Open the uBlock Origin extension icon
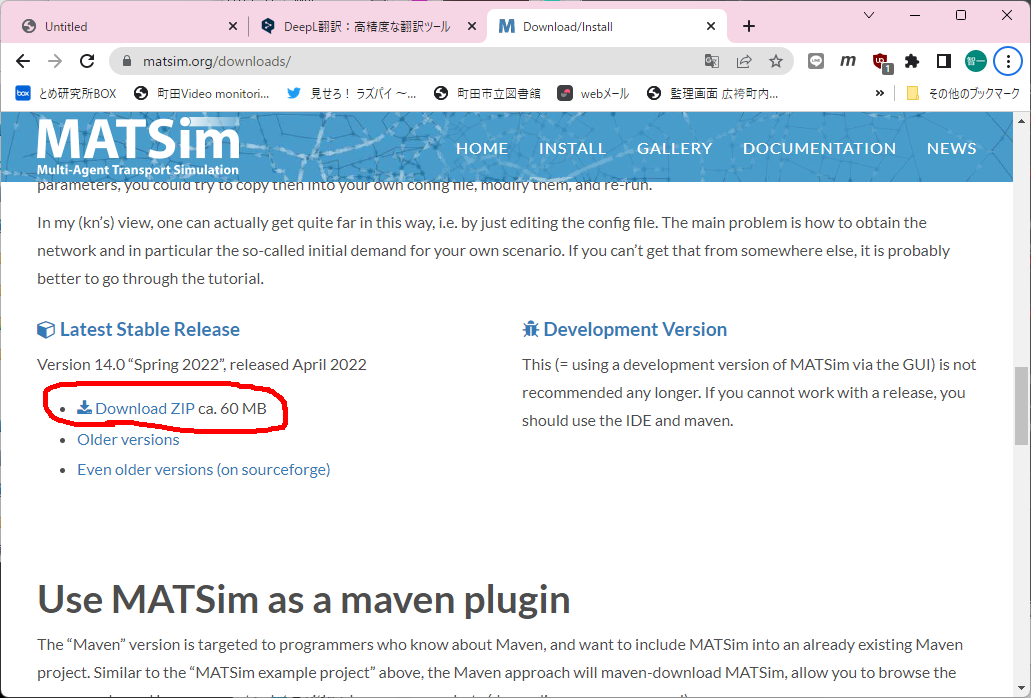The width and height of the screenshot is (1031, 698). coord(881,61)
